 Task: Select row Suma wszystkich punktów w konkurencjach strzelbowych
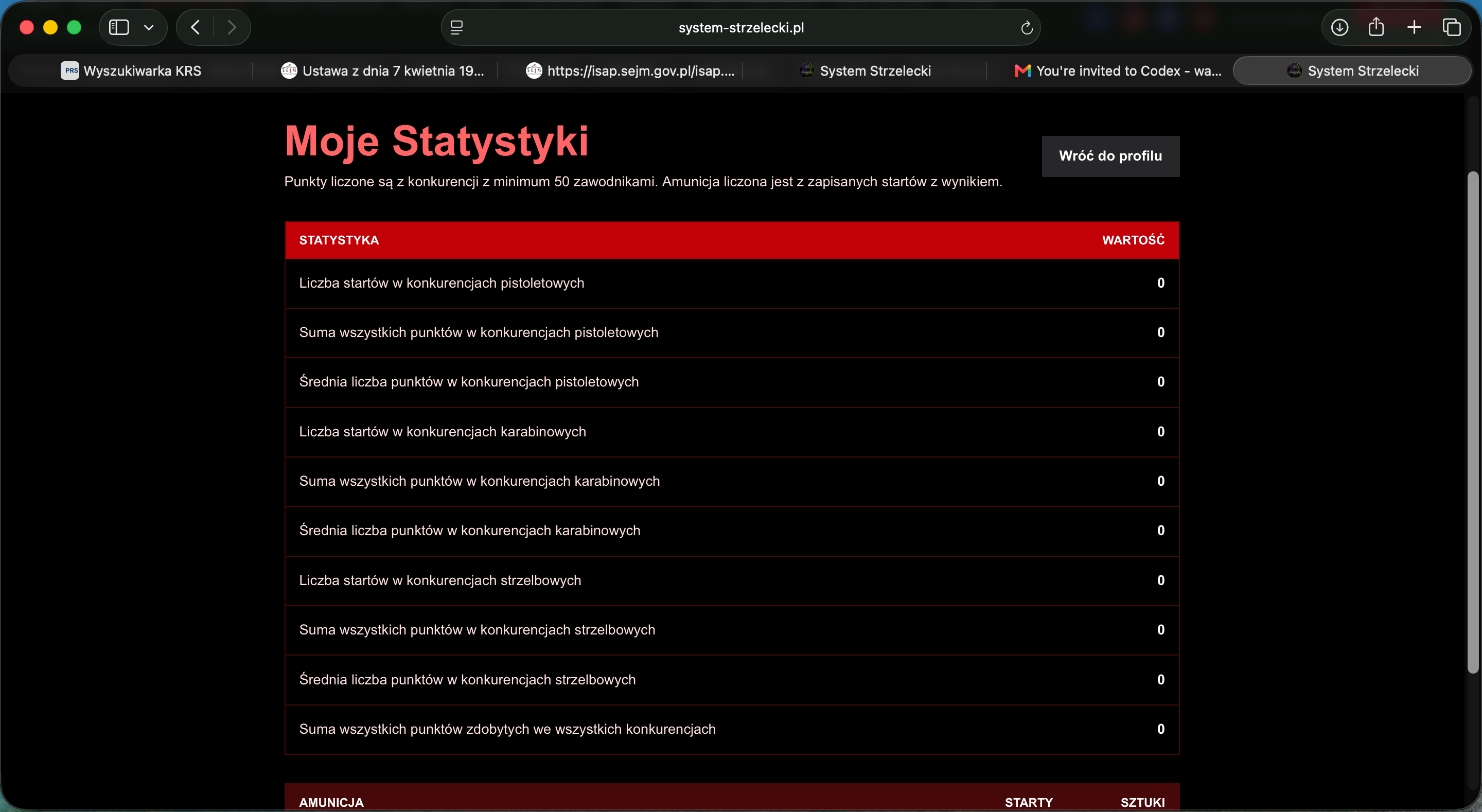click(732, 630)
